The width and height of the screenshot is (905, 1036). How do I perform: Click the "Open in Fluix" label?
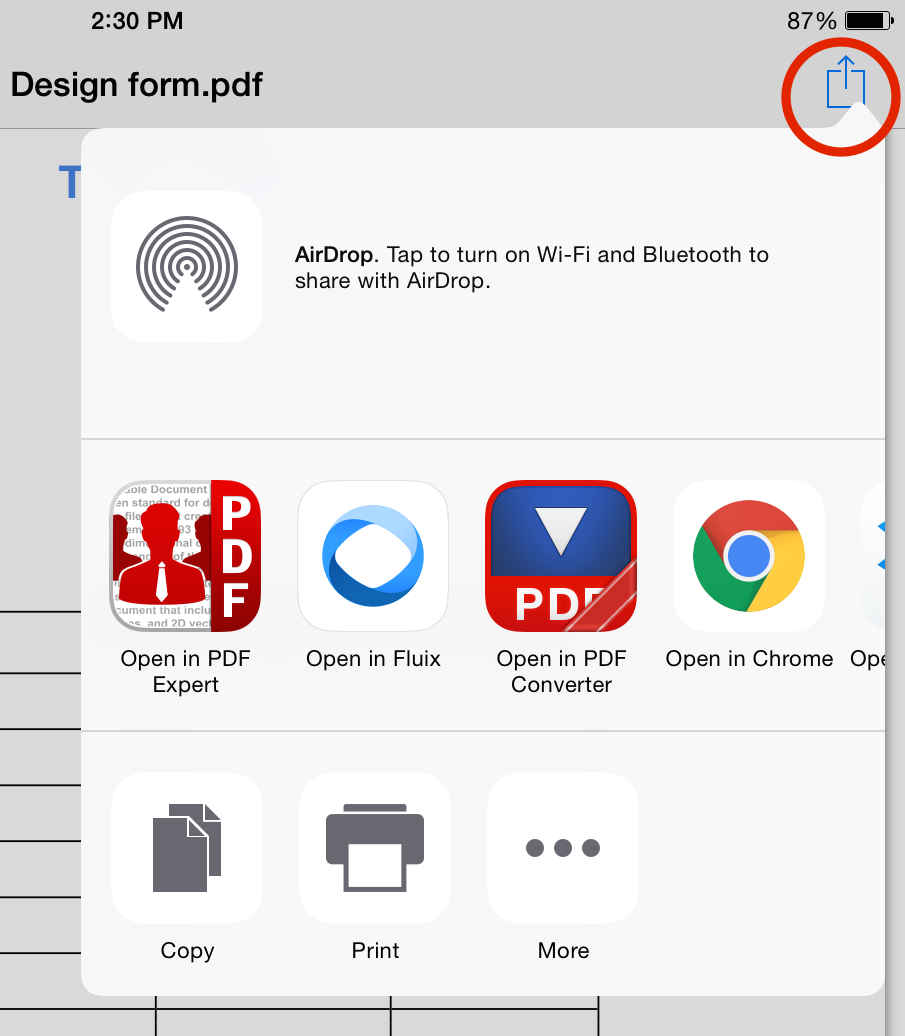(373, 659)
